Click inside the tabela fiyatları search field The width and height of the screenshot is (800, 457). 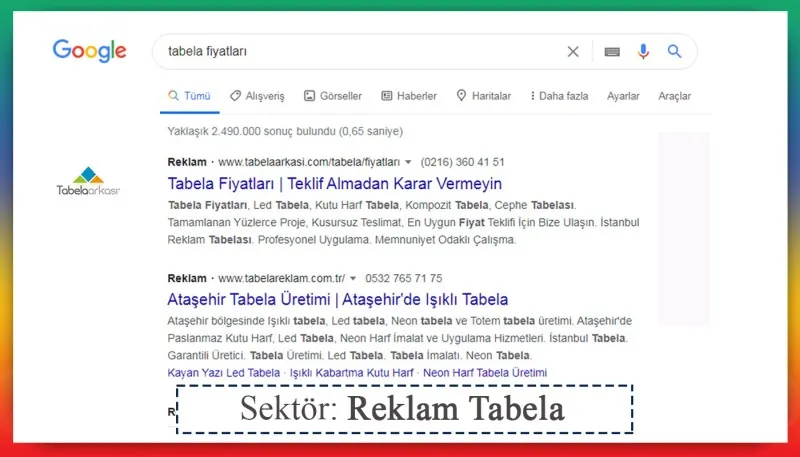[350, 52]
